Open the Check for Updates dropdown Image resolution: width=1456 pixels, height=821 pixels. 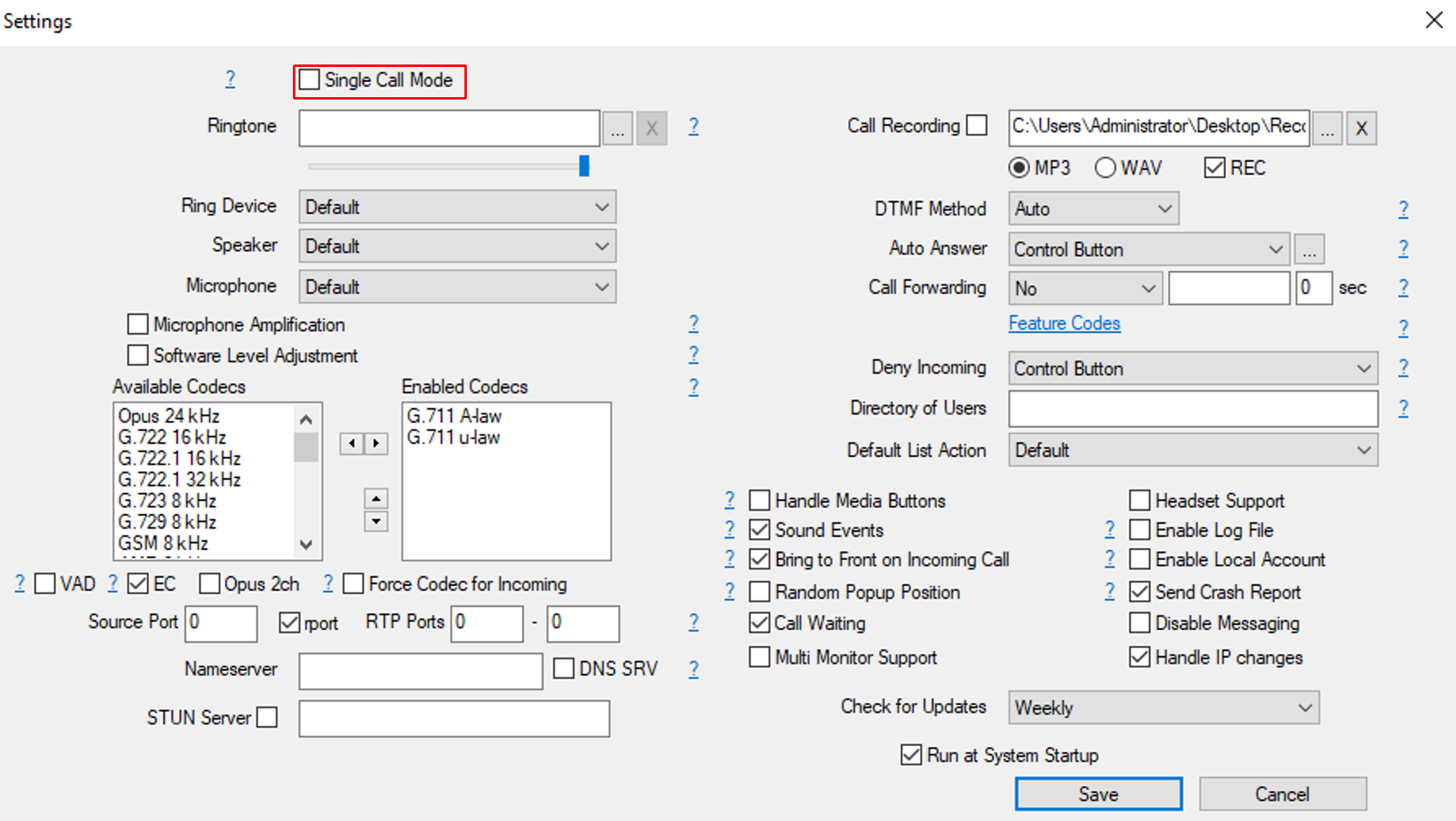[x=1163, y=708]
